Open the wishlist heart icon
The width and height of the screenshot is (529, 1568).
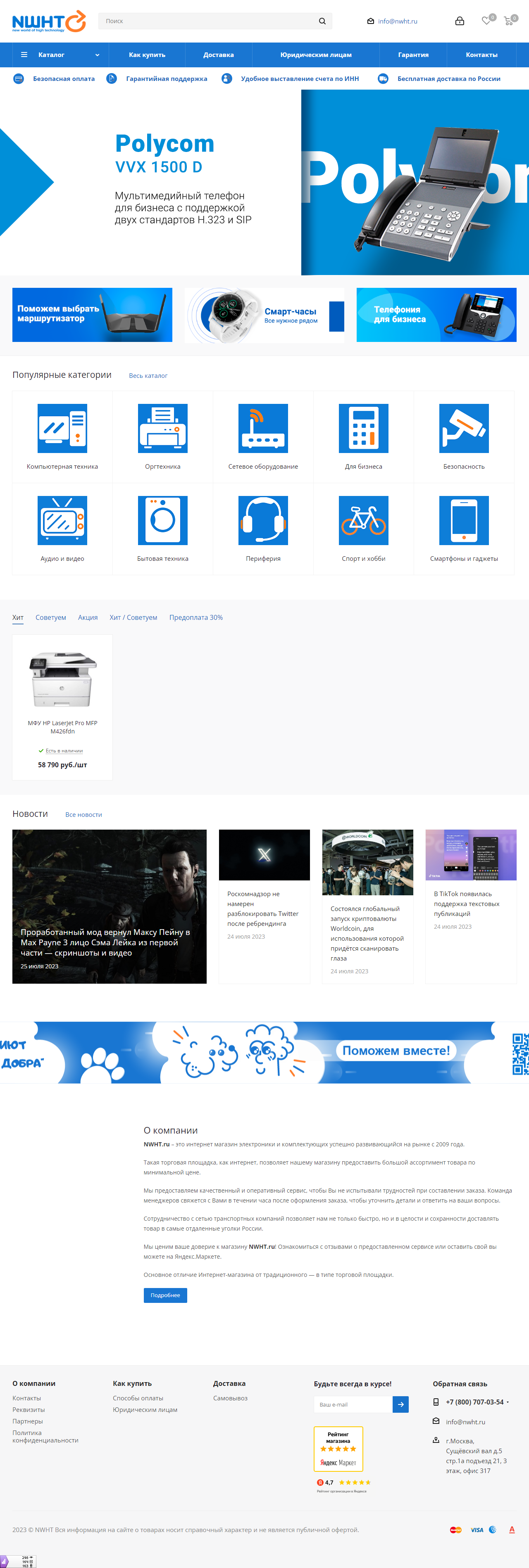(x=486, y=21)
